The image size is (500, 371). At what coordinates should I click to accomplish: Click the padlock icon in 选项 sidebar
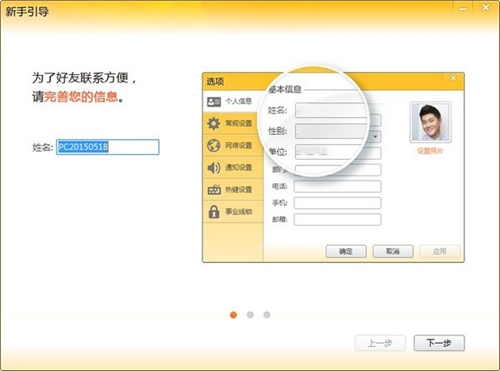tap(214, 212)
